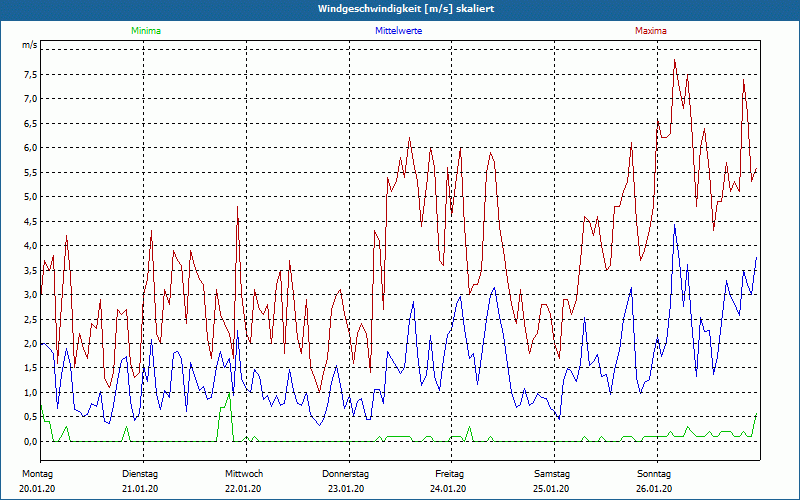The width and height of the screenshot is (800, 500).
Task: Click the highest red Maxima peak on Sonntag
Action: pyautogui.click(x=674, y=60)
